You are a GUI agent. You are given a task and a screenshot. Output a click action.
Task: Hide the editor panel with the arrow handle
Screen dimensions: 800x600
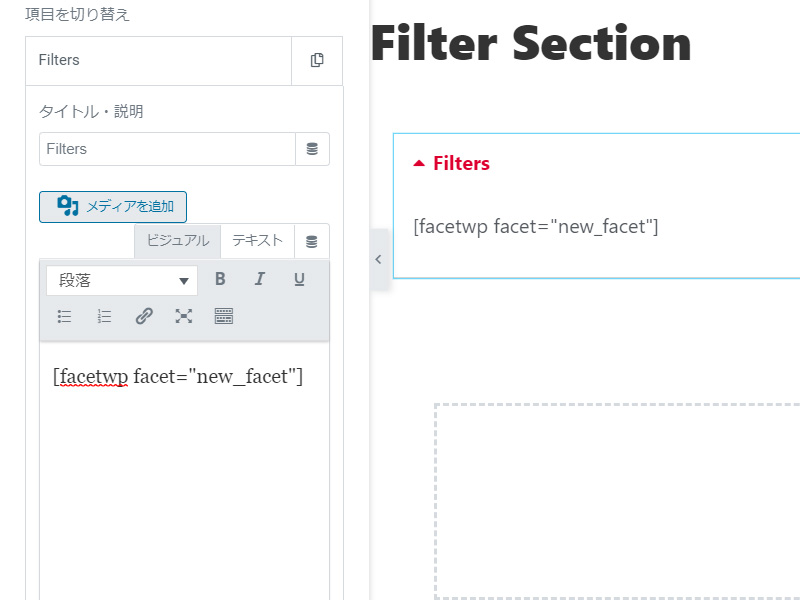click(378, 259)
